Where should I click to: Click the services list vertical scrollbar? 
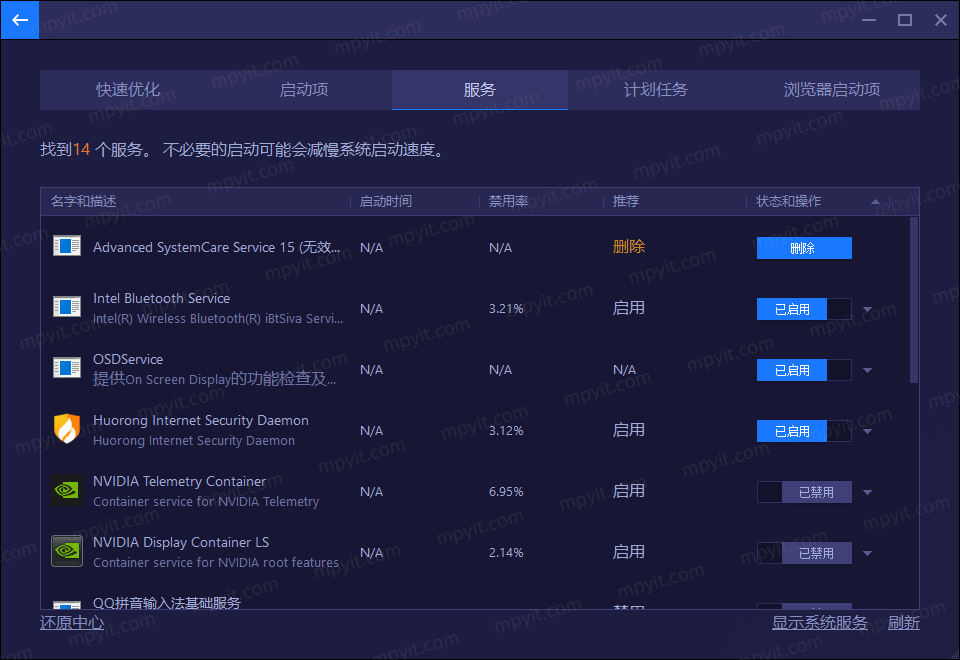913,300
